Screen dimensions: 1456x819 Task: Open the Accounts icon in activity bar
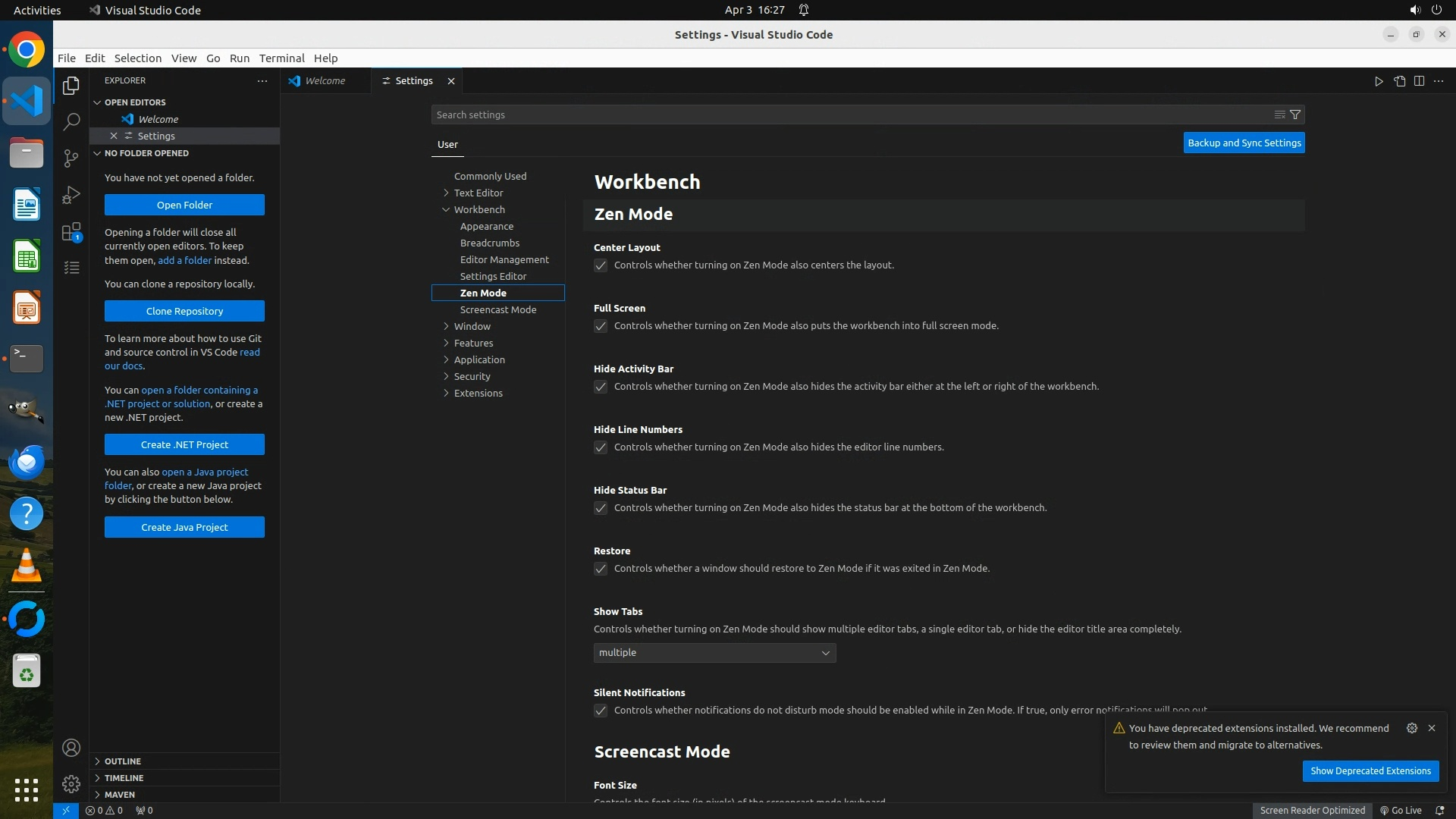click(x=71, y=748)
